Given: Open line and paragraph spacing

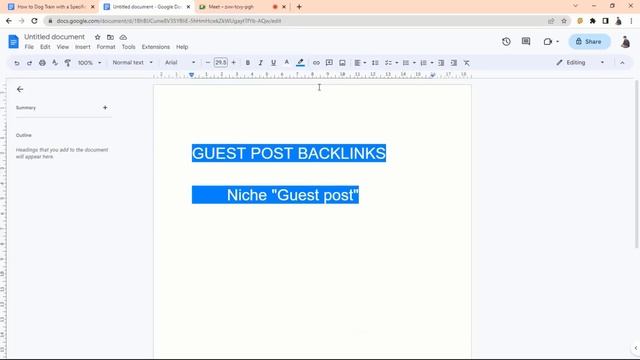Looking at the screenshot, I should 375,63.
